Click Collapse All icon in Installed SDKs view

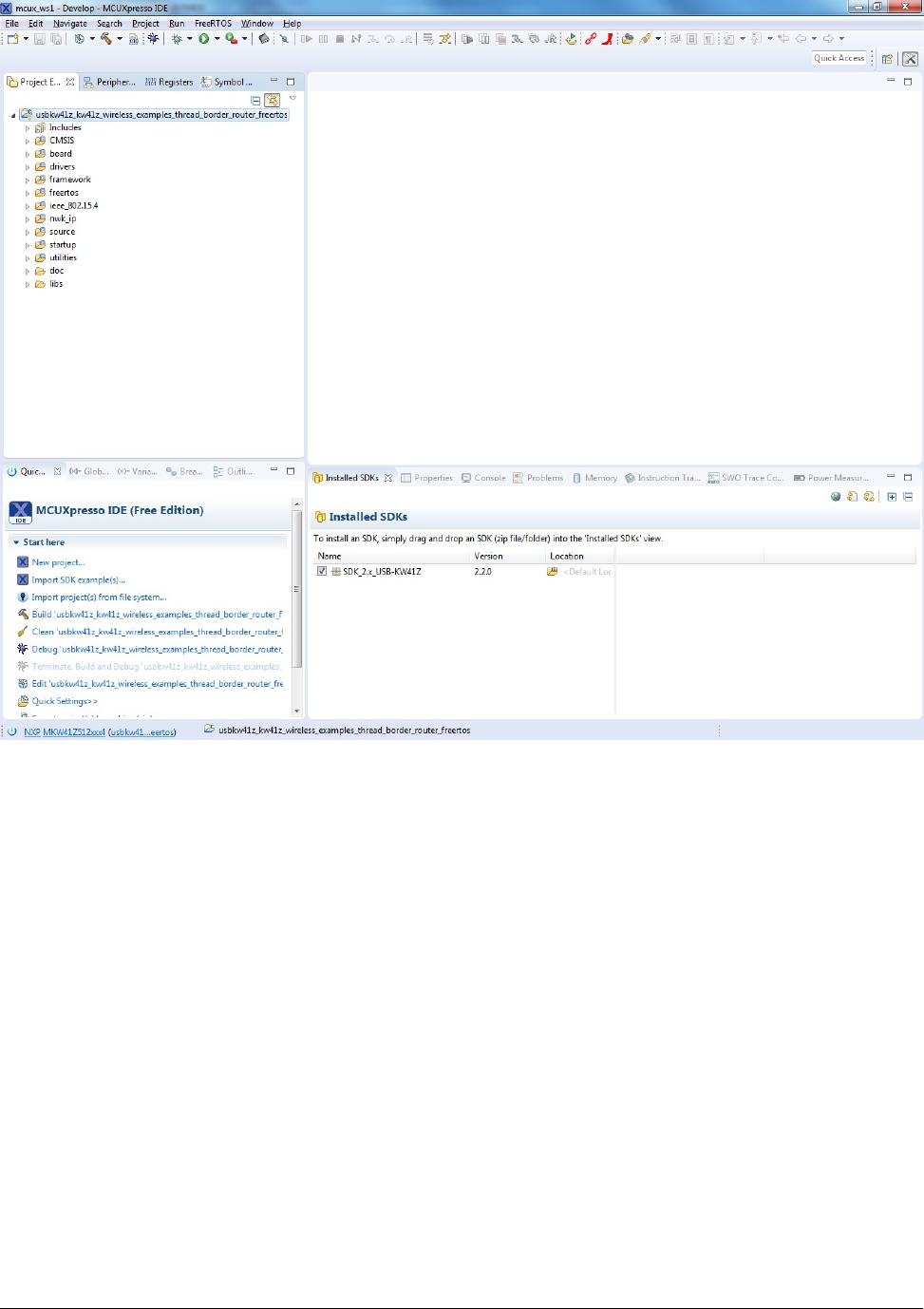coord(908,496)
